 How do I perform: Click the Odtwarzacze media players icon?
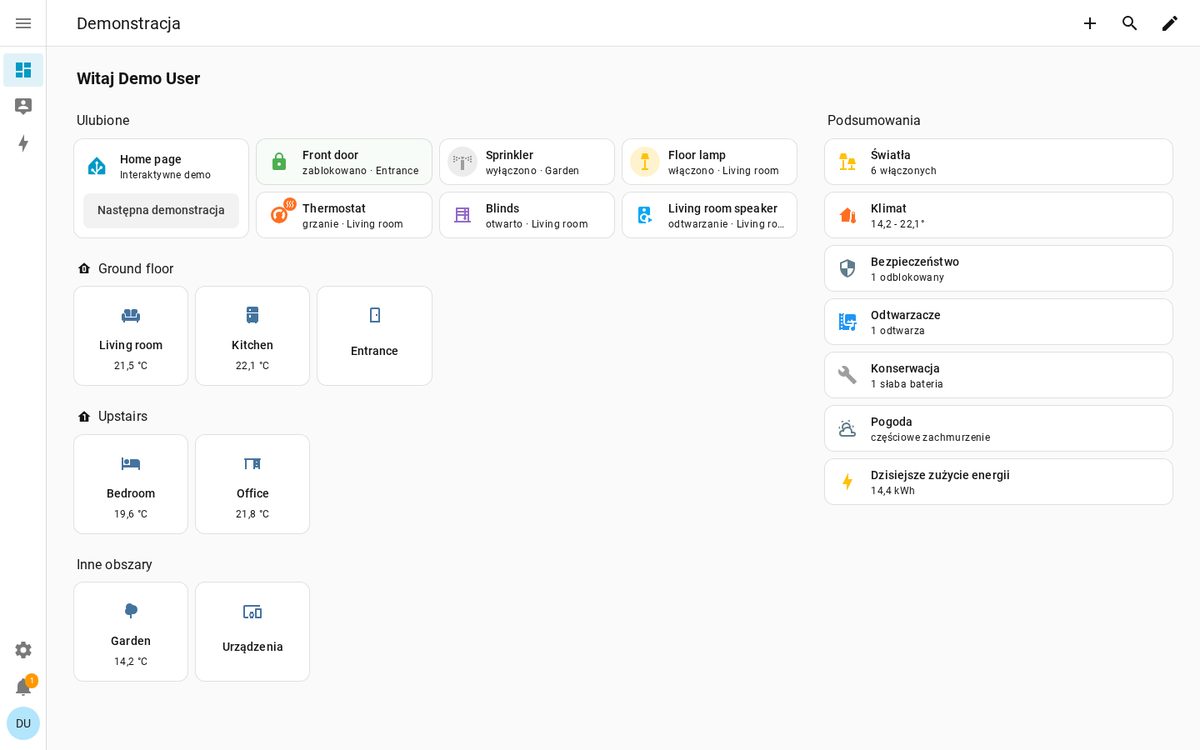(847, 322)
